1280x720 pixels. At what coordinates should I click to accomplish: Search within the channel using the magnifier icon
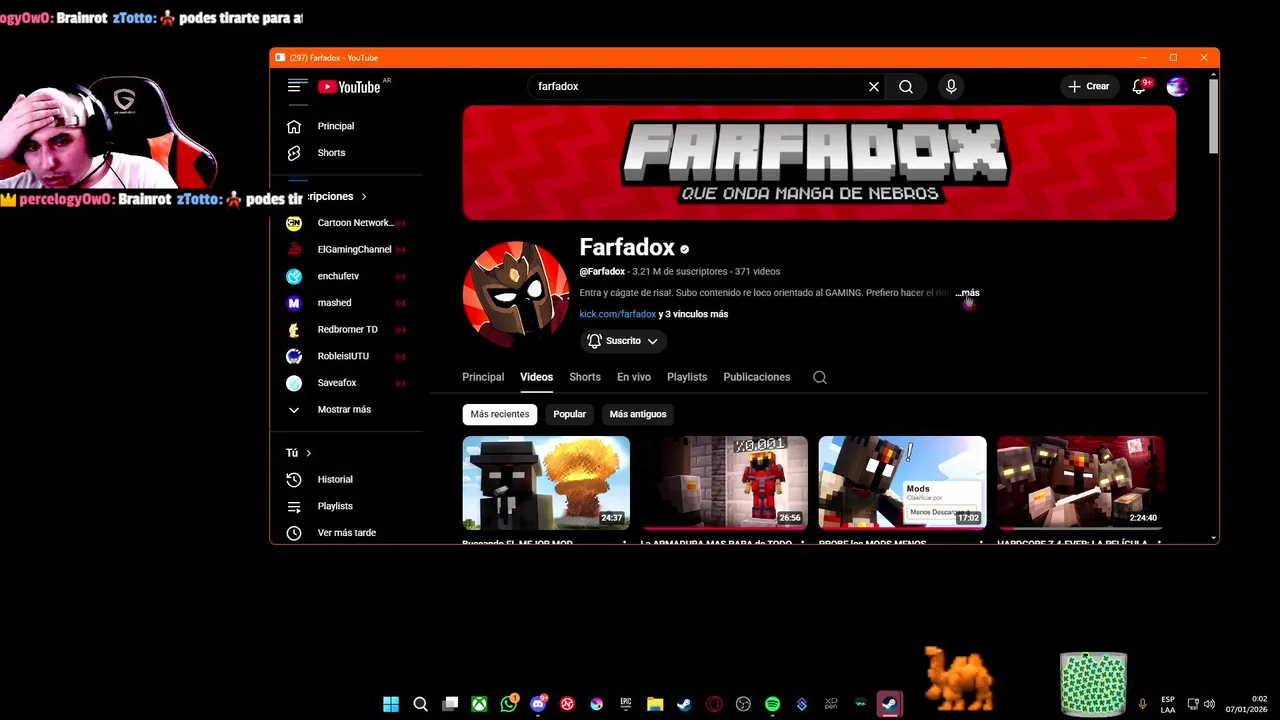tap(820, 377)
